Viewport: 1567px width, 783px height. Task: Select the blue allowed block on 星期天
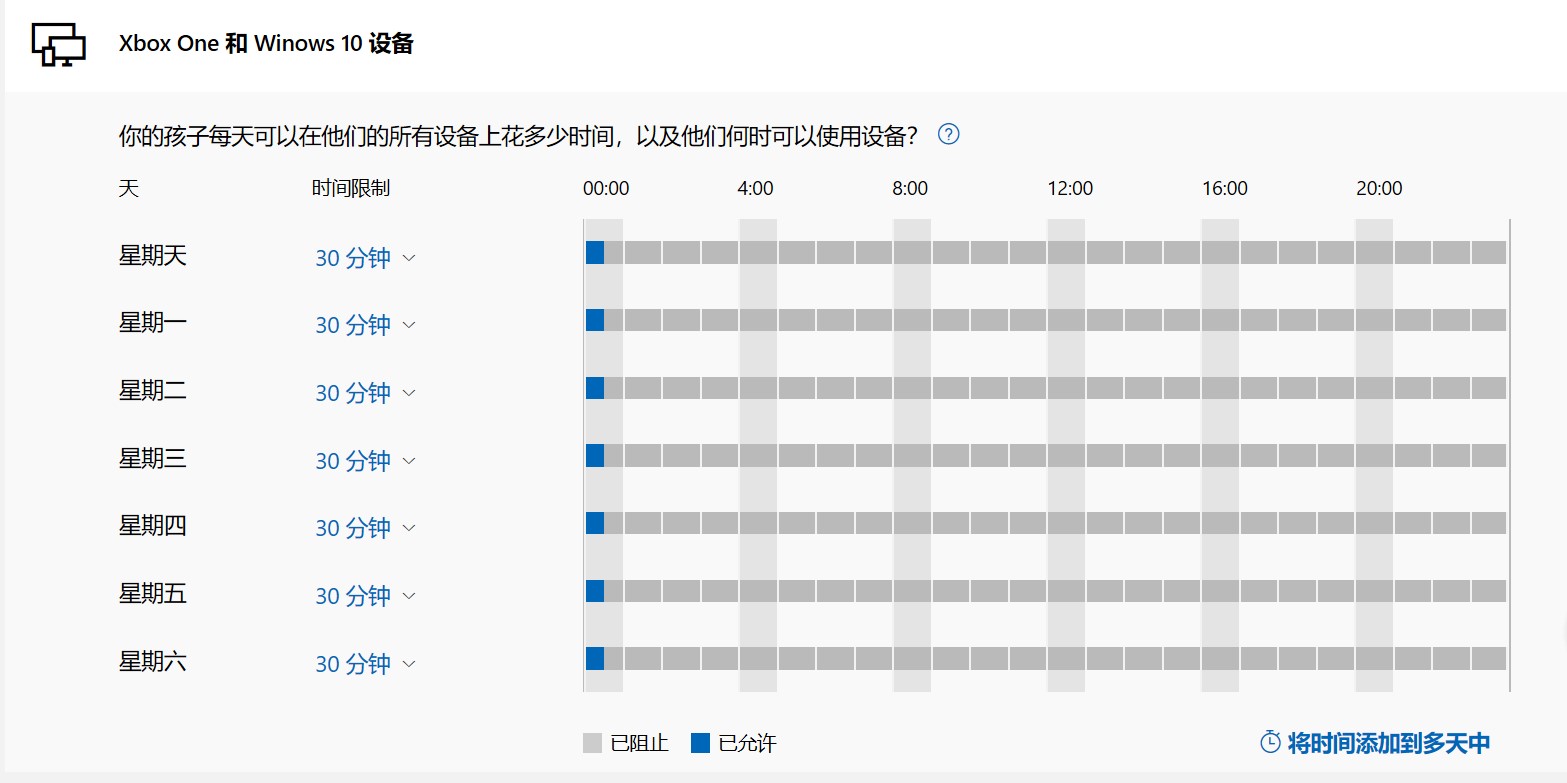pyautogui.click(x=595, y=252)
